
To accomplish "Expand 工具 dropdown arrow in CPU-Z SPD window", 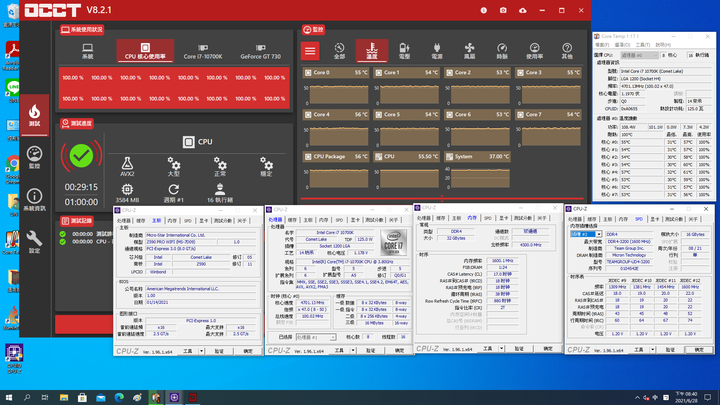I will [x=652, y=349].
